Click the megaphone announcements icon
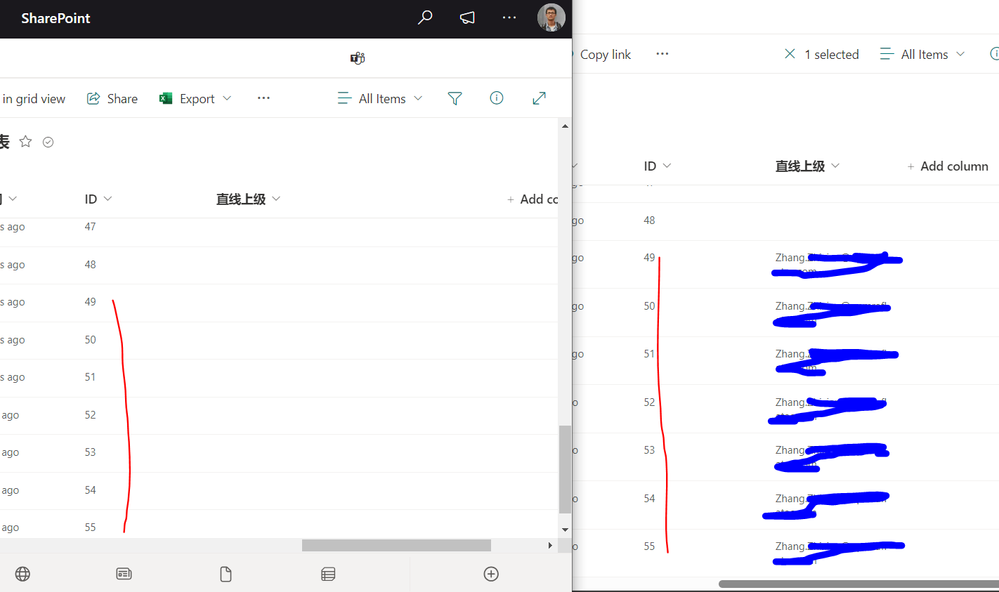The width and height of the screenshot is (999, 592). (467, 18)
